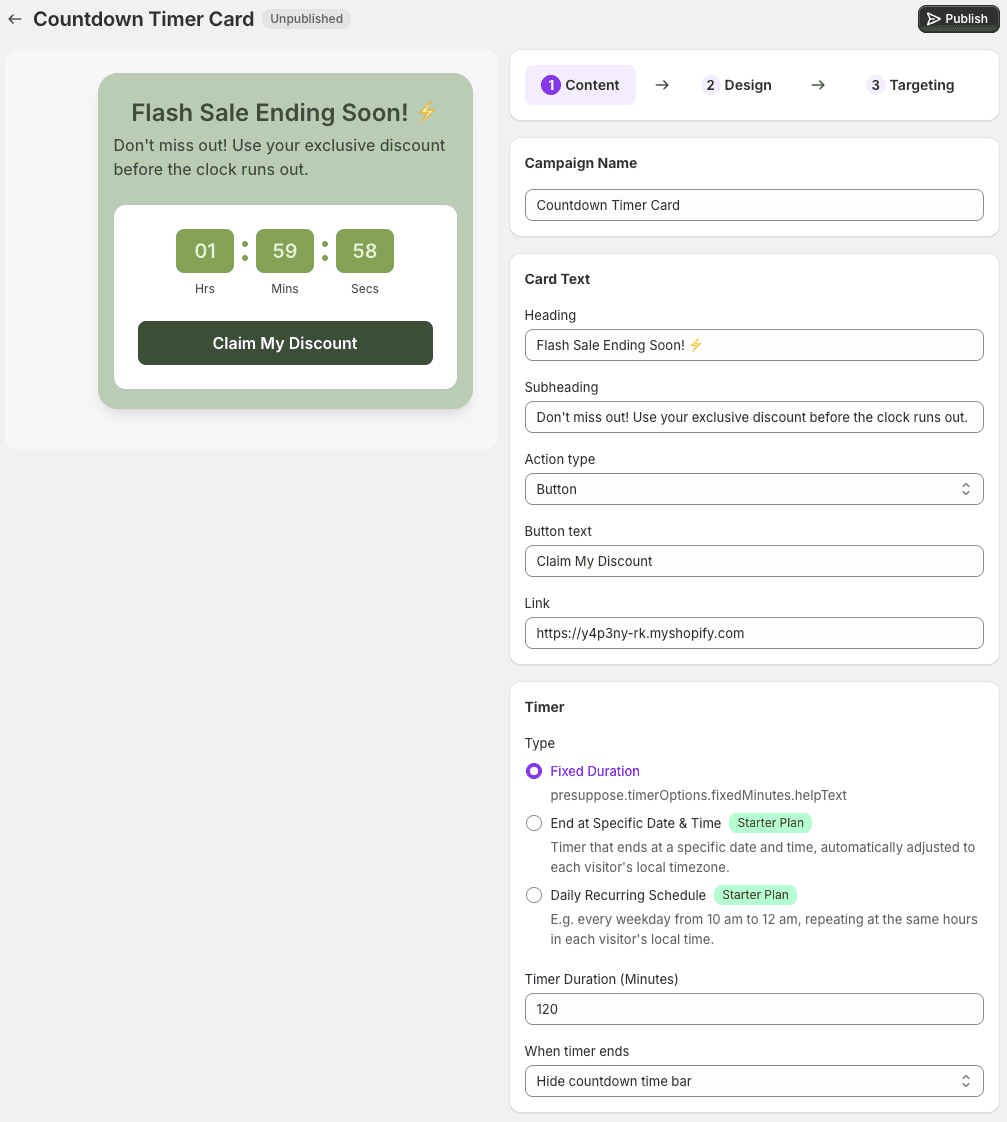Click the step 3 number badge for Targeting
This screenshot has width=1007, height=1122.
point(875,85)
